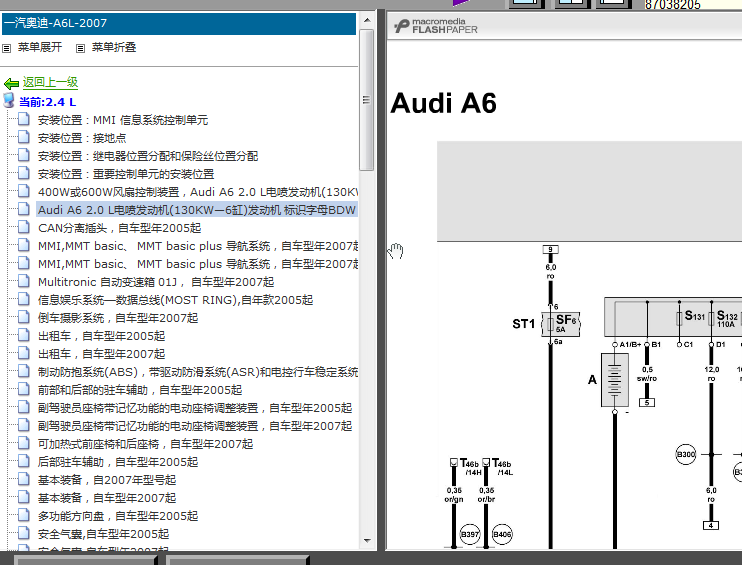
Task: Click 菜单折叠 collapse menu button
Action: pos(114,47)
